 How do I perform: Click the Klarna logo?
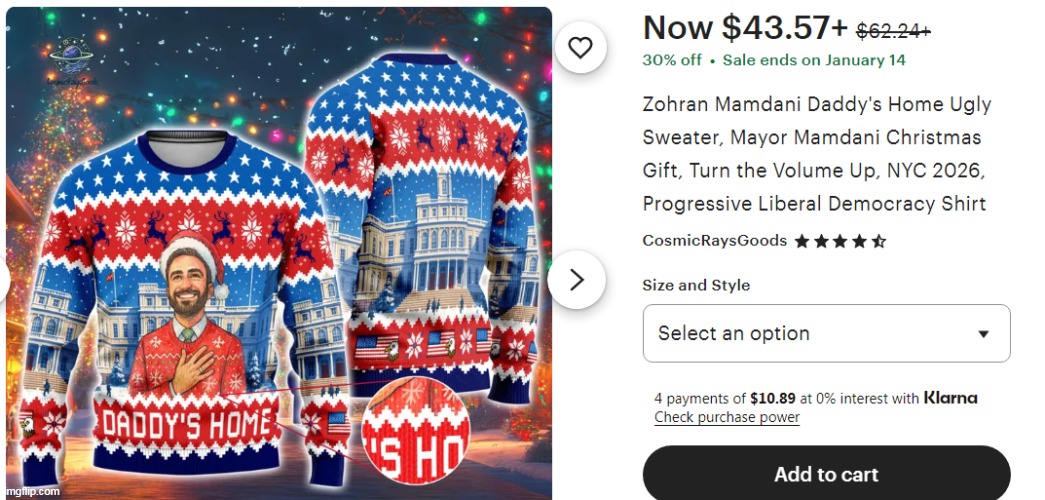click(950, 398)
